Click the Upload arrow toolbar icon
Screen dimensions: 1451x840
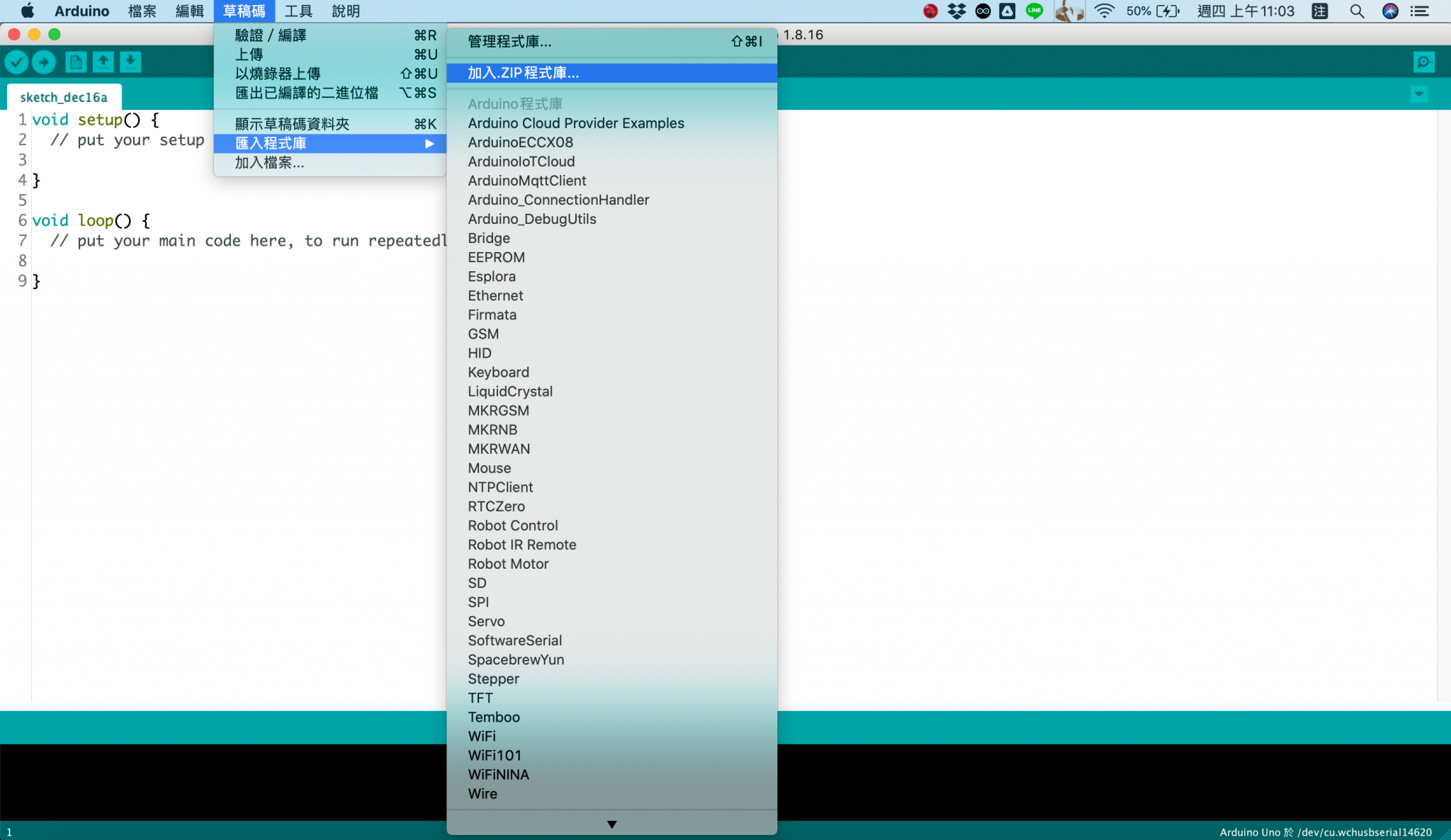point(43,62)
